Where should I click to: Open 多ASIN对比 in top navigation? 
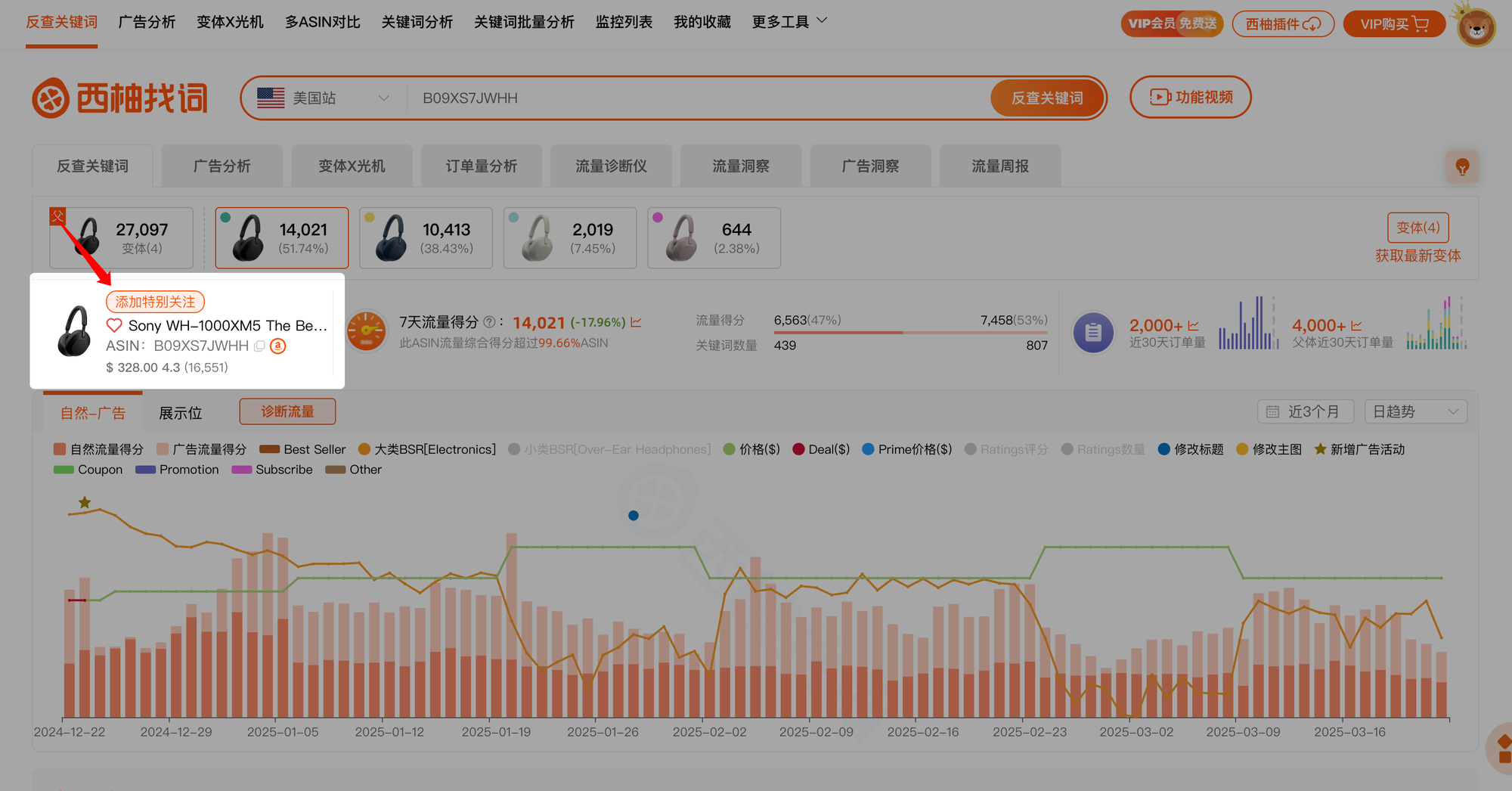[x=322, y=22]
